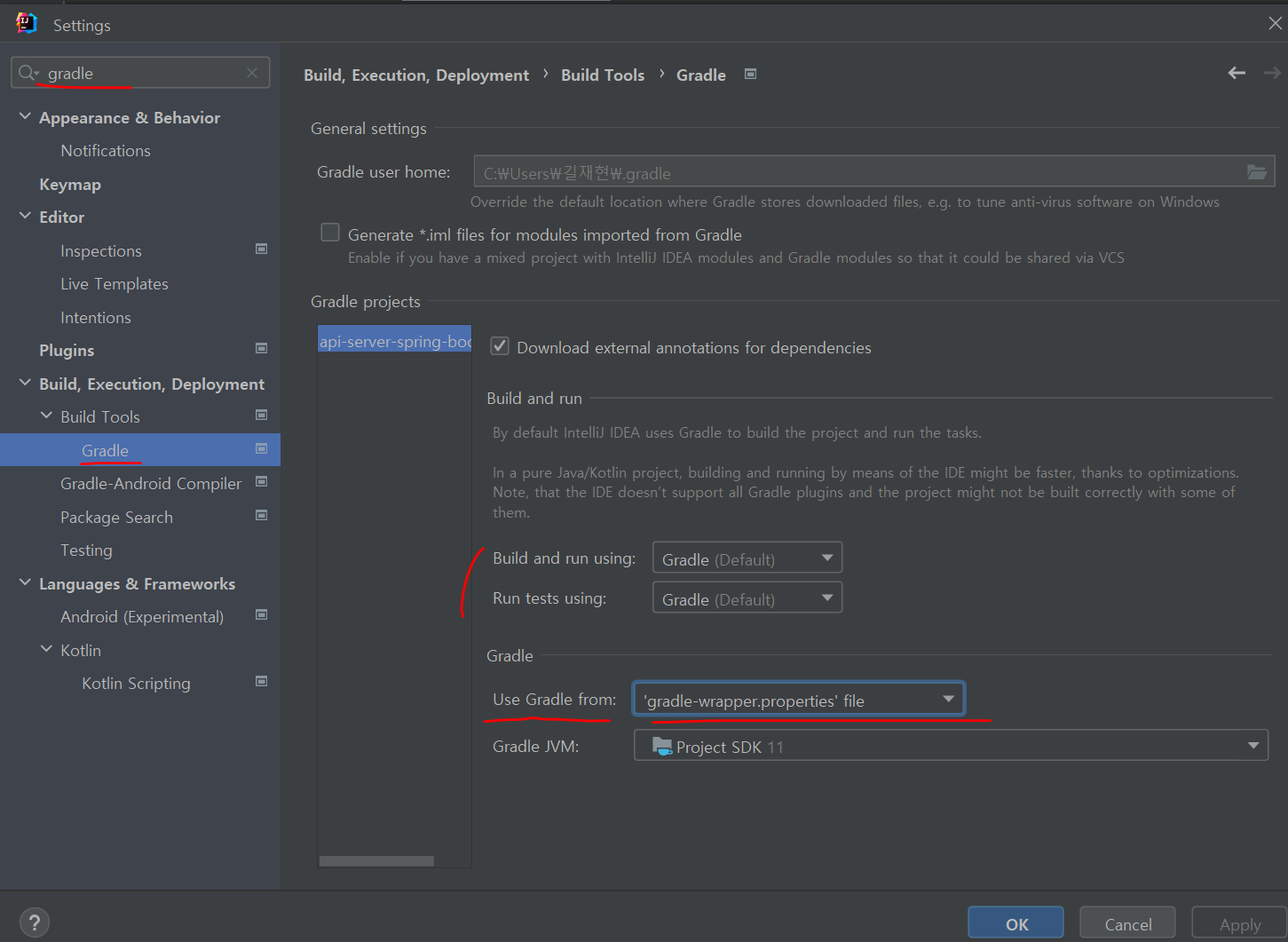Open Gradle JVM dropdown
The image size is (1288, 942).
pos(951,746)
